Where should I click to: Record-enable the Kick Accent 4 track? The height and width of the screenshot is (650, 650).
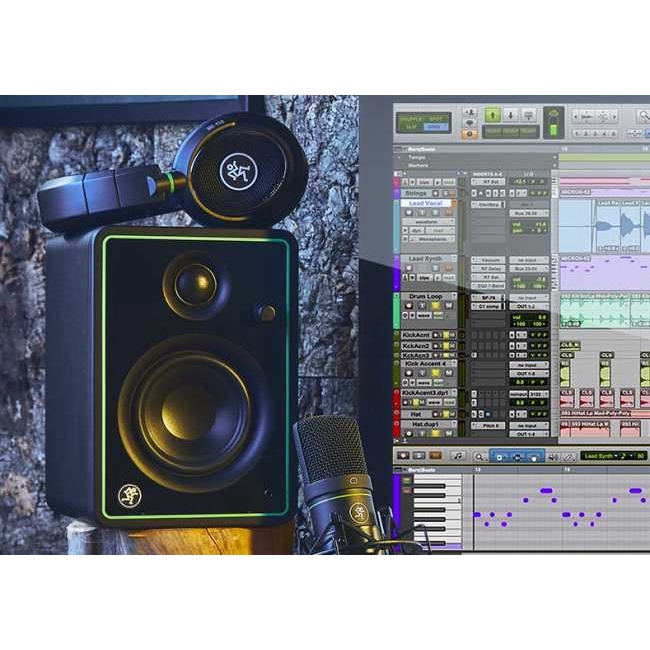pyautogui.click(x=409, y=374)
